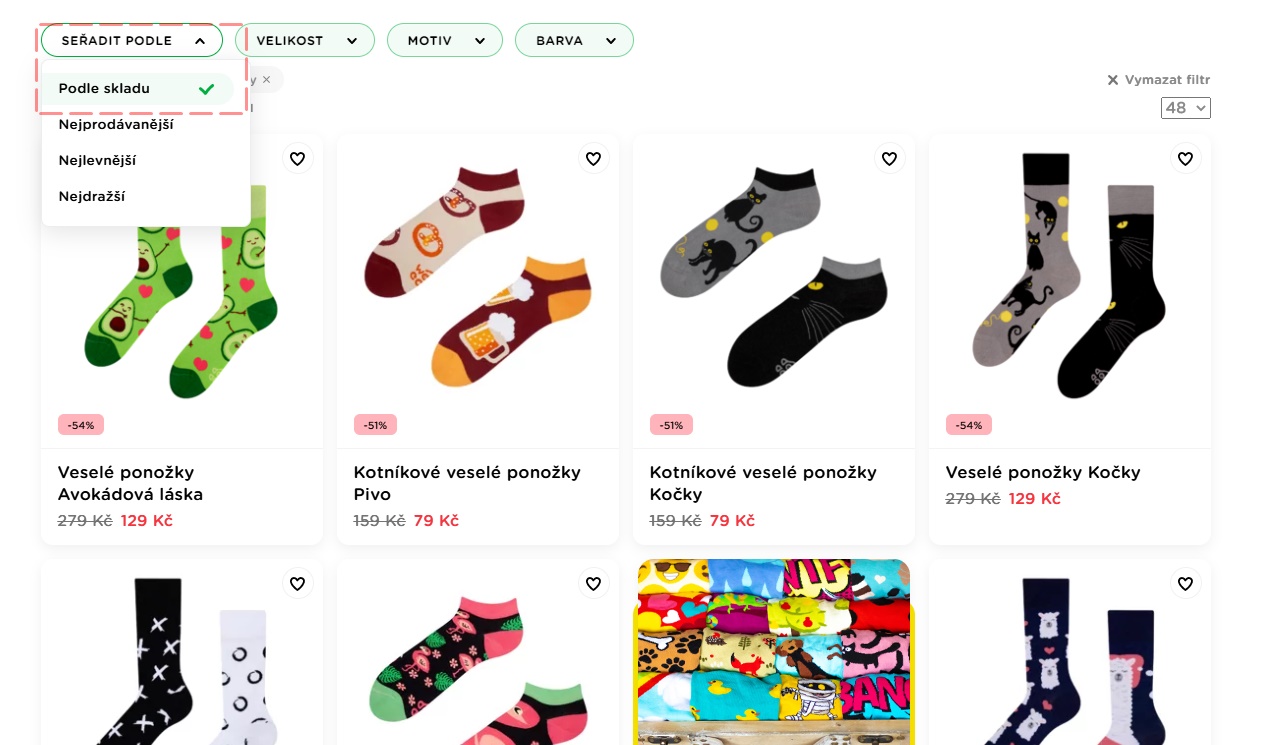Select Nejprodávanější sort option
Viewport: 1277px width, 745px height.
pyautogui.click(x=116, y=124)
